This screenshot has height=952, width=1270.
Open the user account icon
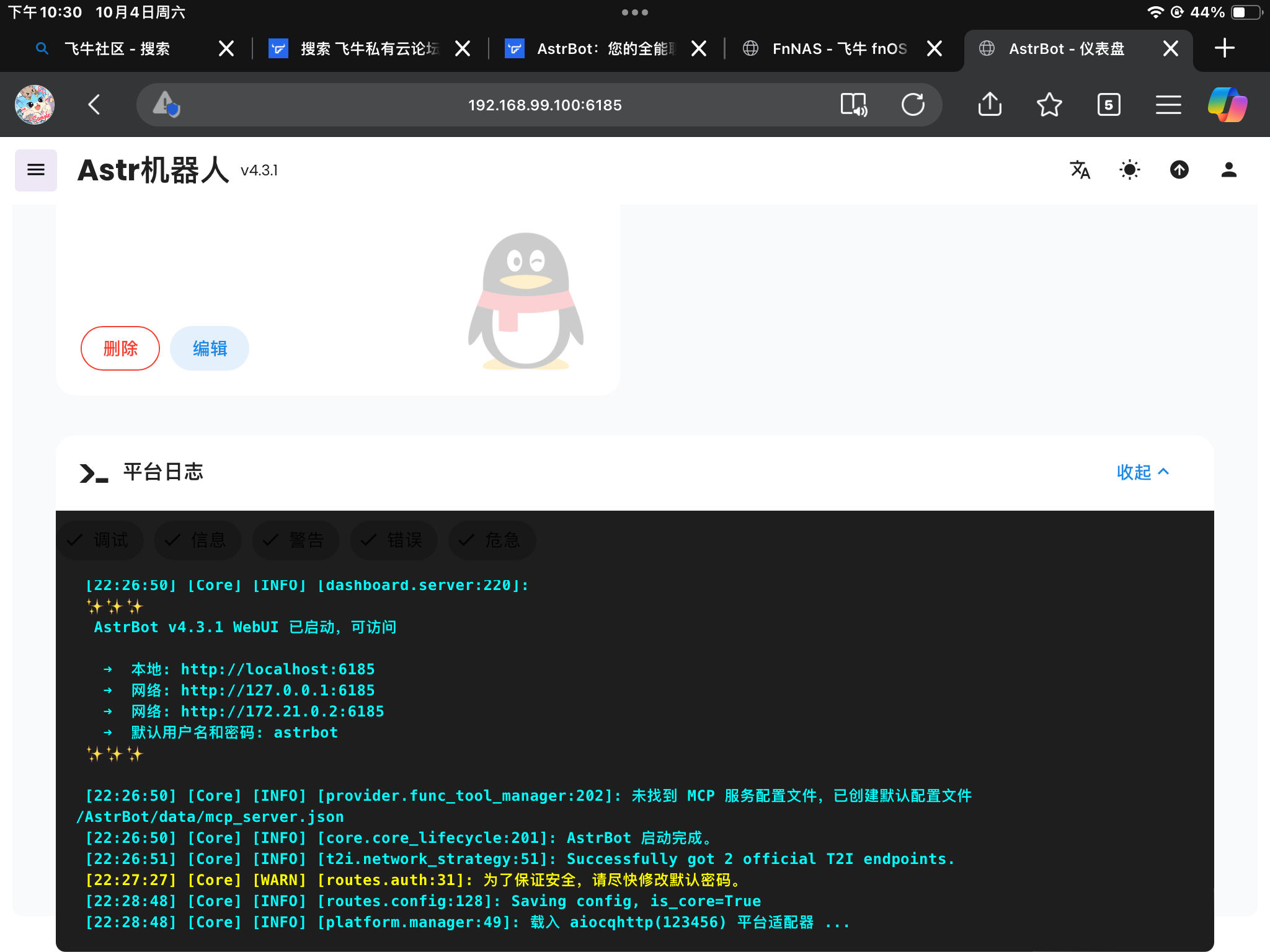(x=1228, y=170)
